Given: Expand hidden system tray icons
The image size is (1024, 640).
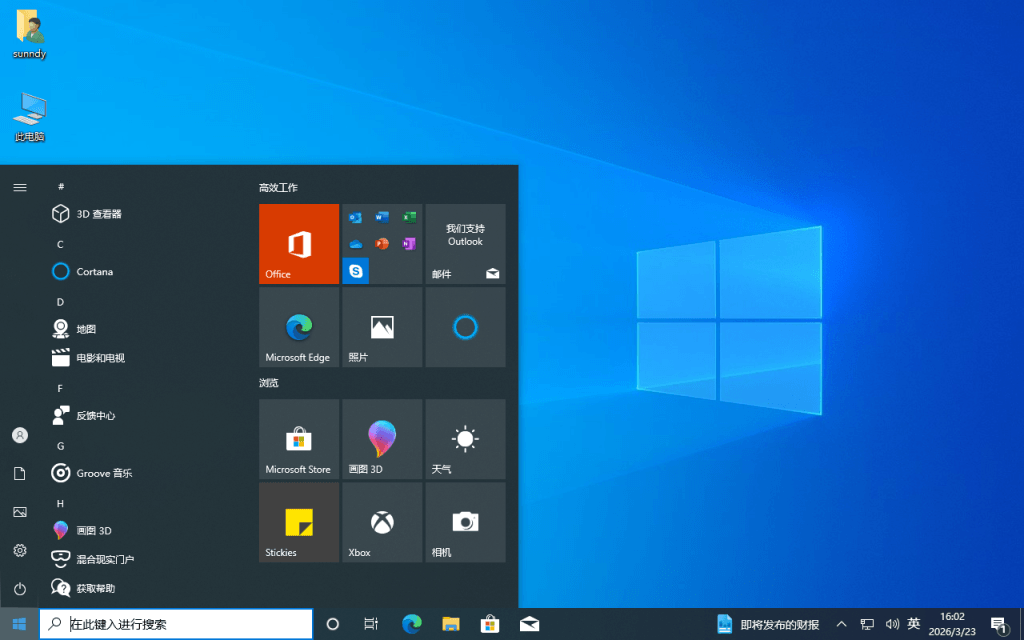Looking at the screenshot, I should pos(841,624).
